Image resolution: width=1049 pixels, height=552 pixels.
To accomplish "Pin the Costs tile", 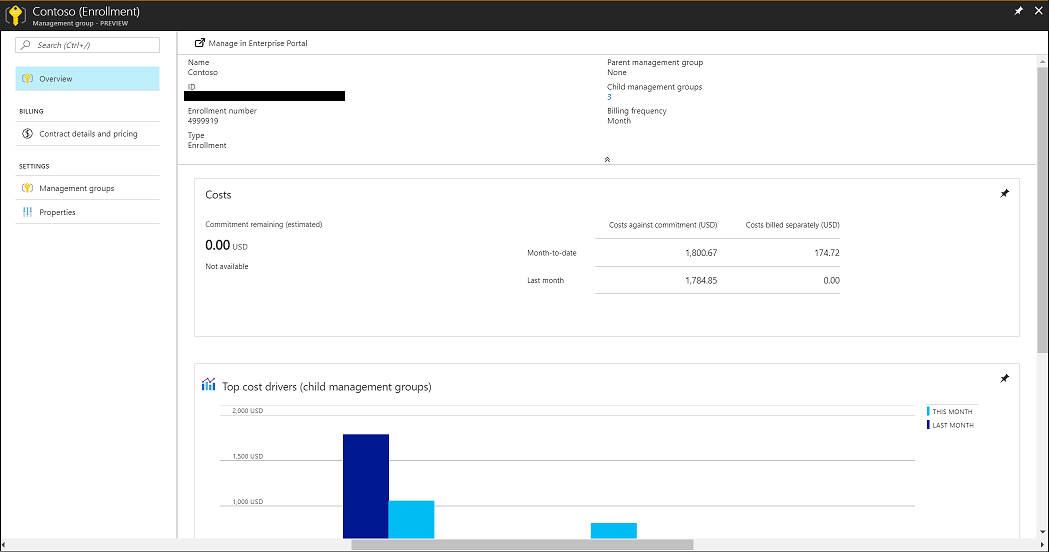I will click(1004, 193).
